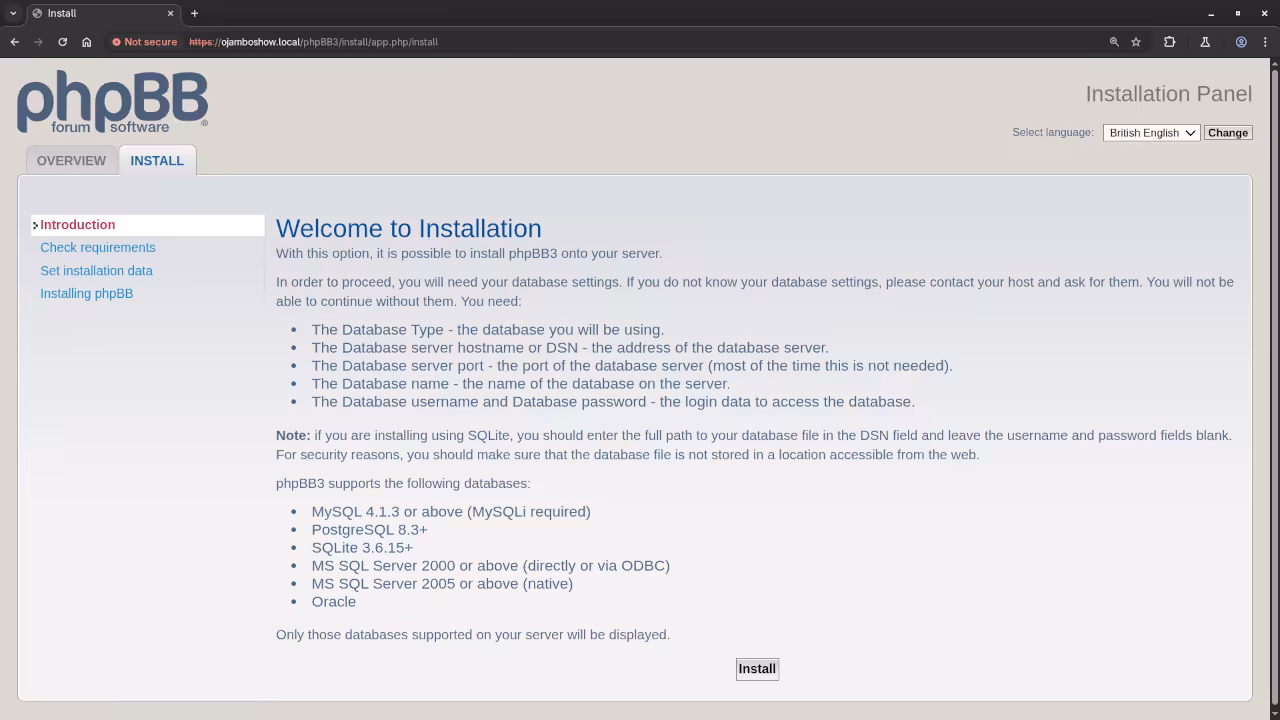Click 'MS SQL Server 2005 or above (native)'

click(442, 584)
